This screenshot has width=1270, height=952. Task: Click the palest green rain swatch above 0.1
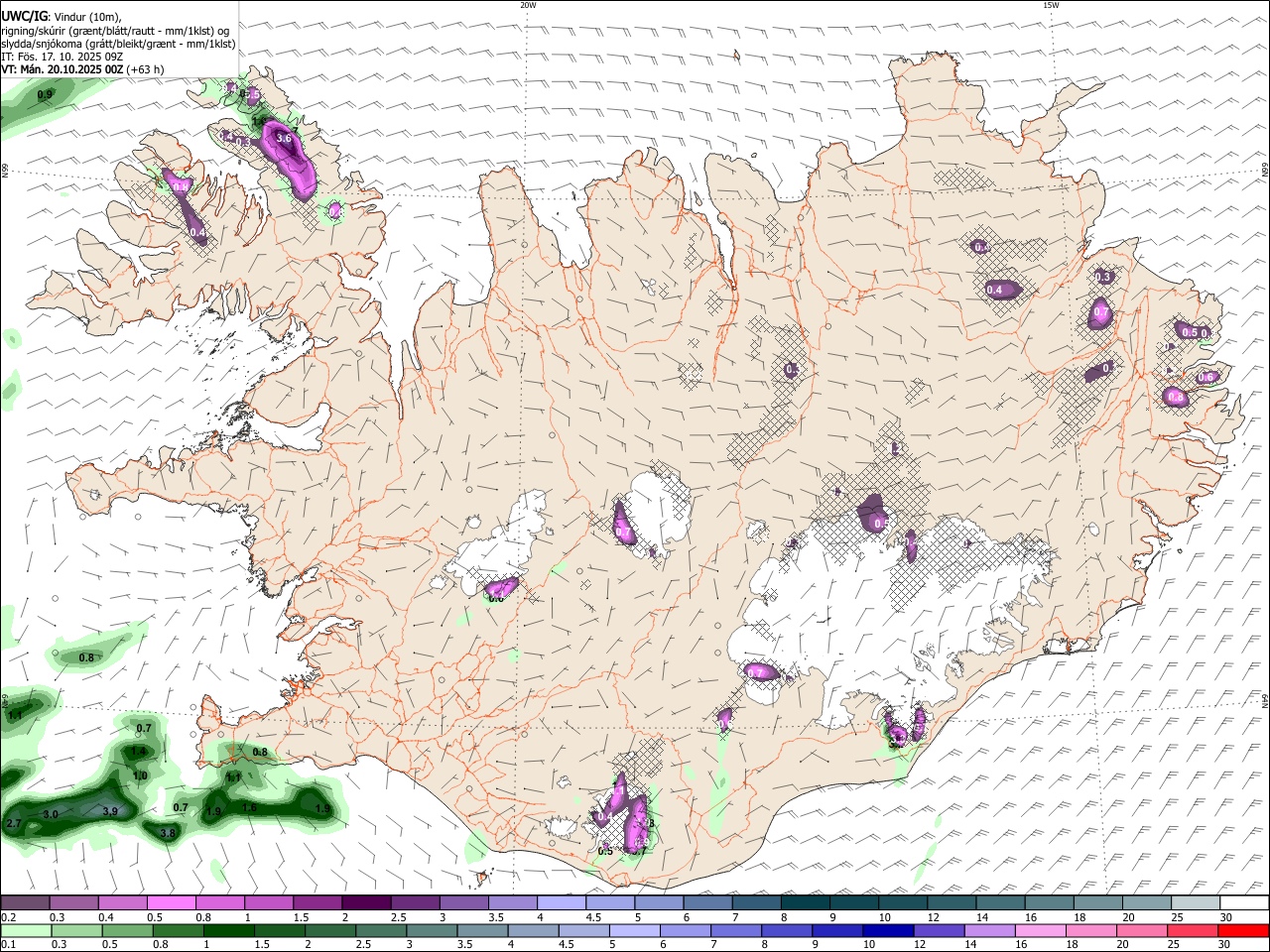coord(25,931)
